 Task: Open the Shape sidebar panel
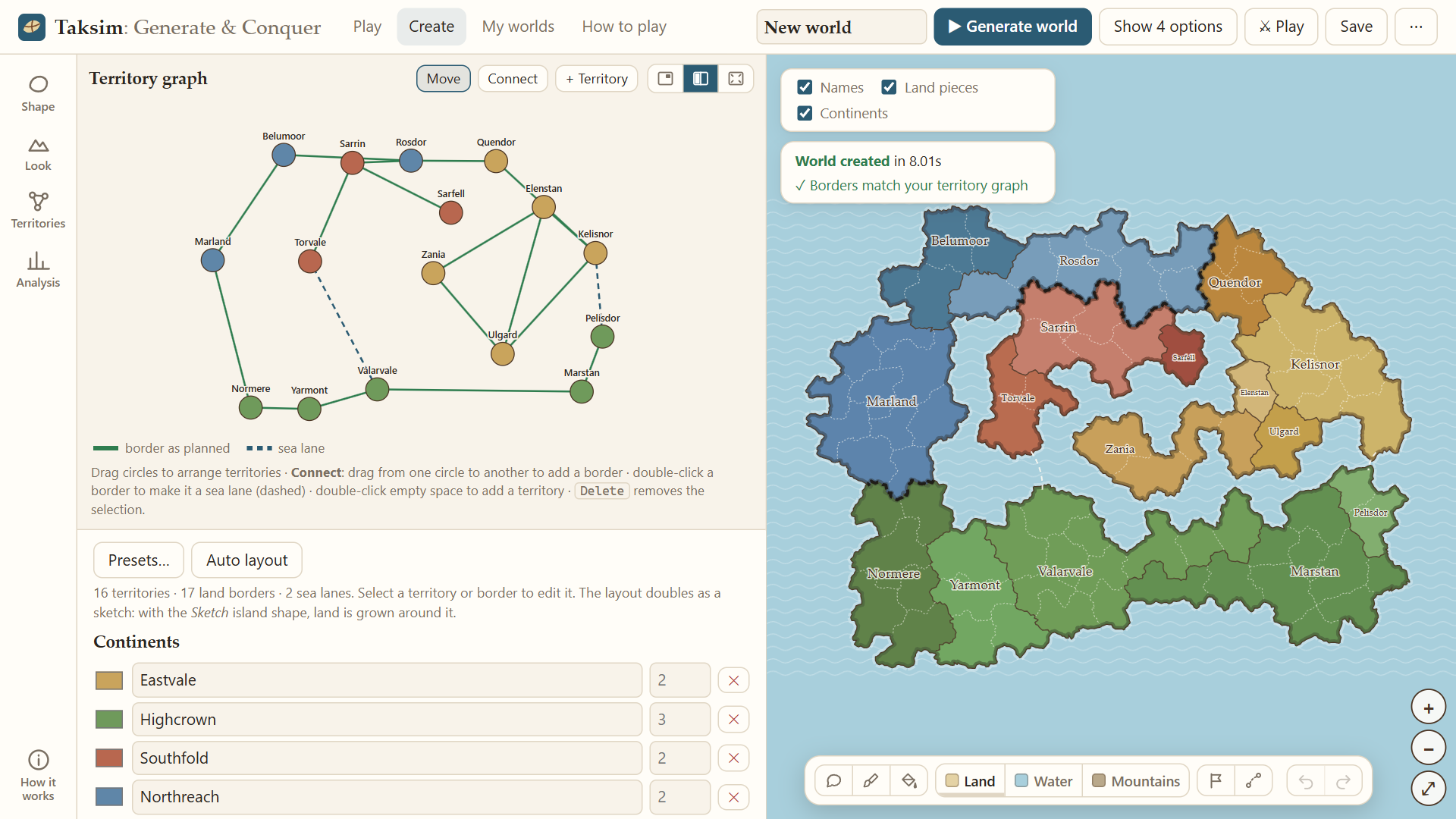(x=38, y=94)
